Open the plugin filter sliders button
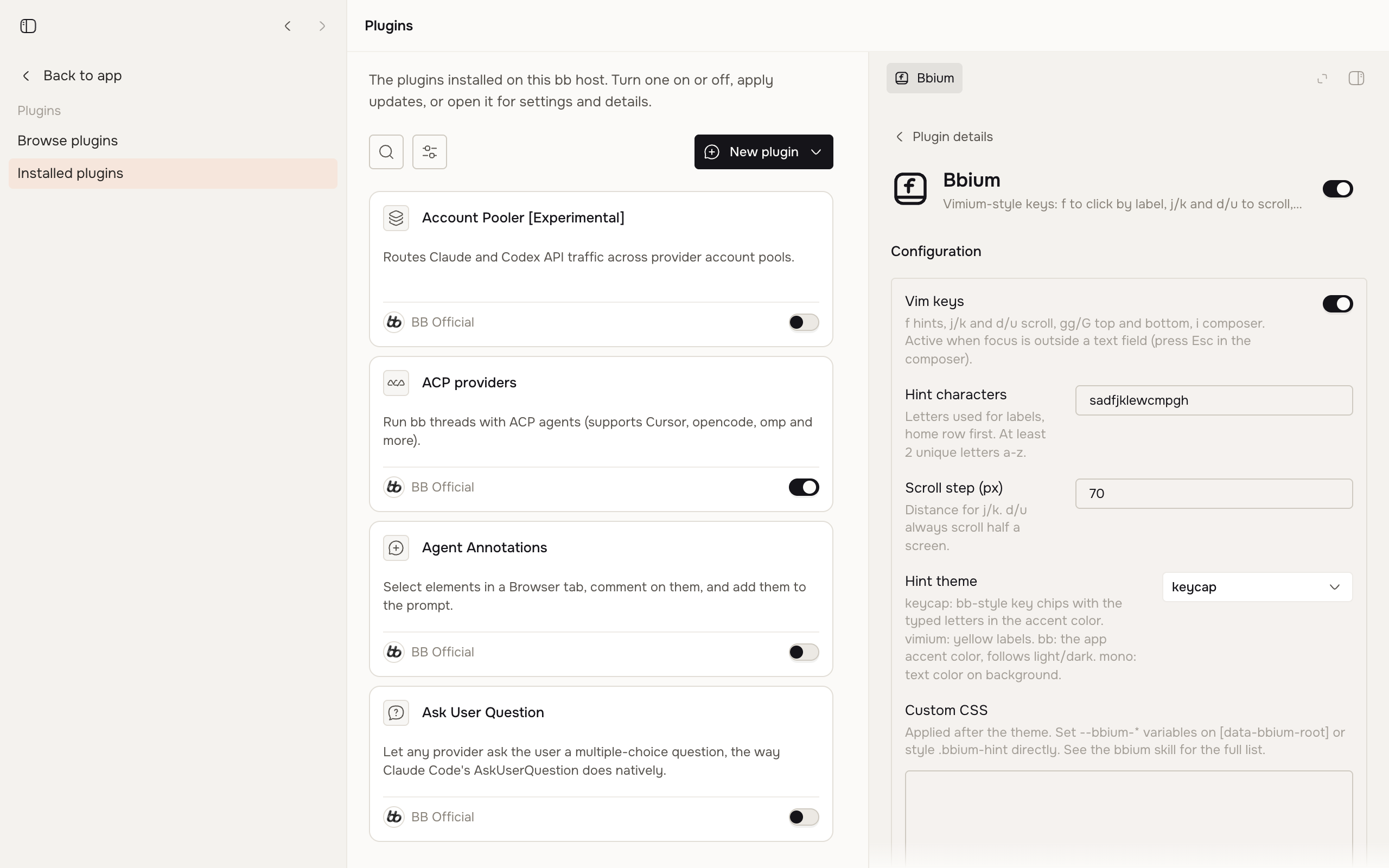This screenshot has height=868, width=1389. tap(429, 151)
